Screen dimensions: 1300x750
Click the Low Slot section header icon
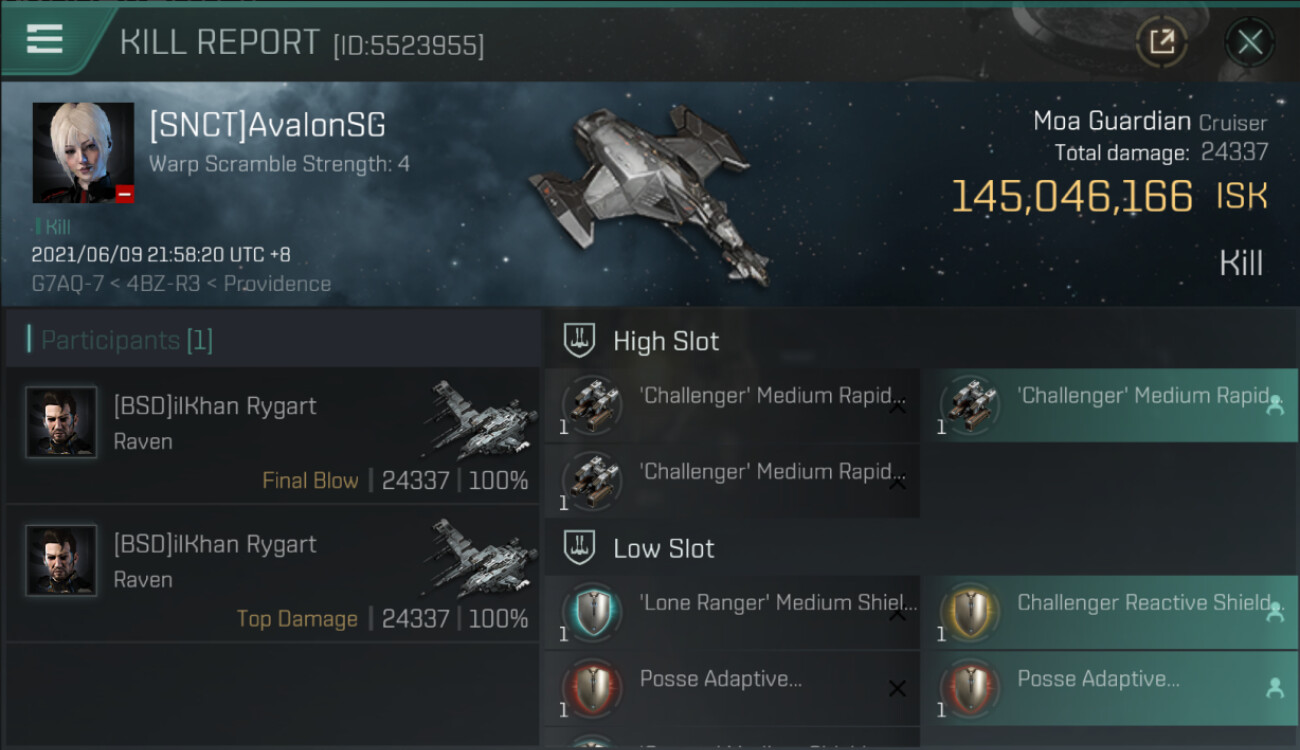click(581, 547)
